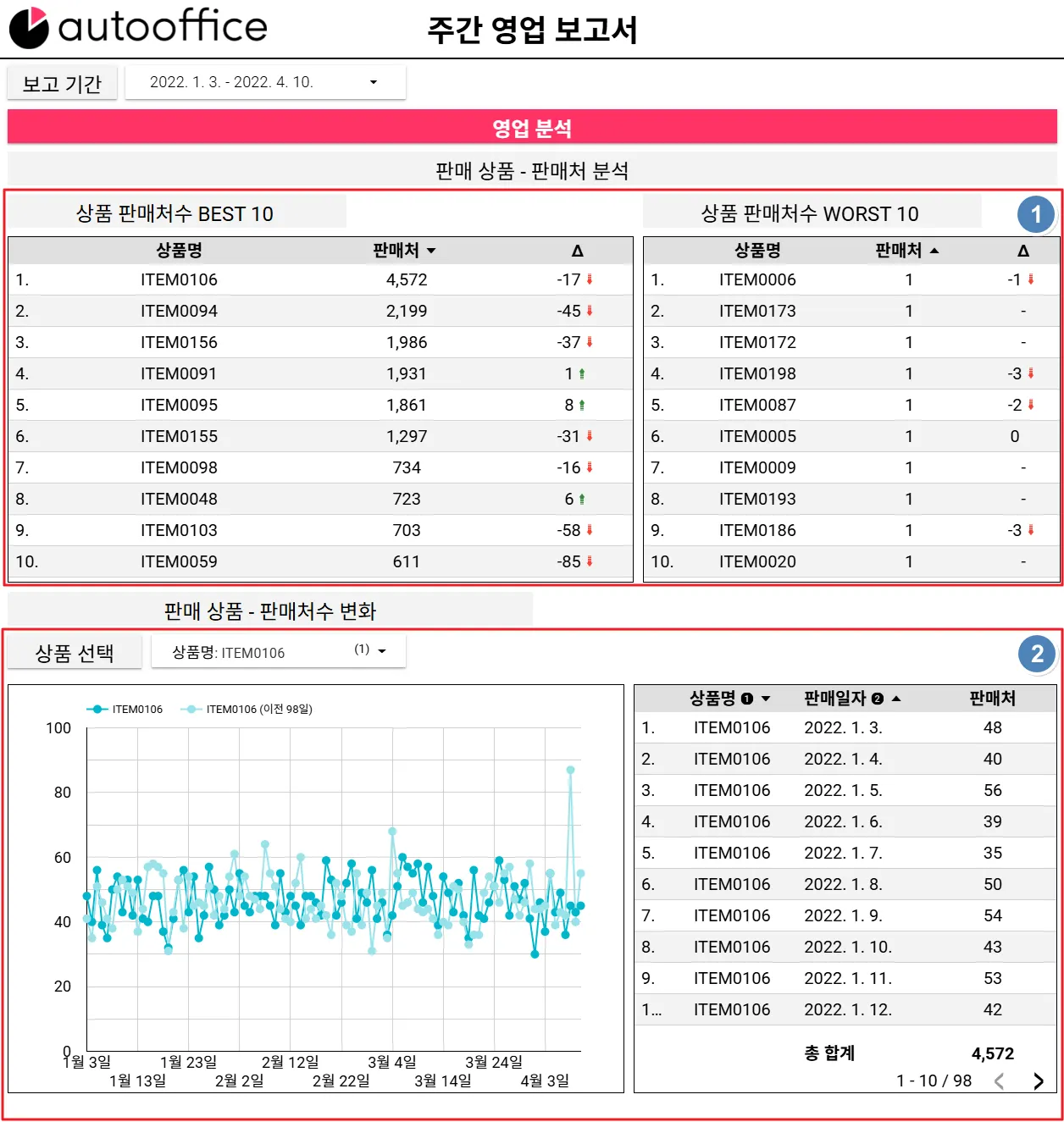Select ITEM0098 in BEST 10 table
Screen dimensions: 1064x1122
[179, 467]
